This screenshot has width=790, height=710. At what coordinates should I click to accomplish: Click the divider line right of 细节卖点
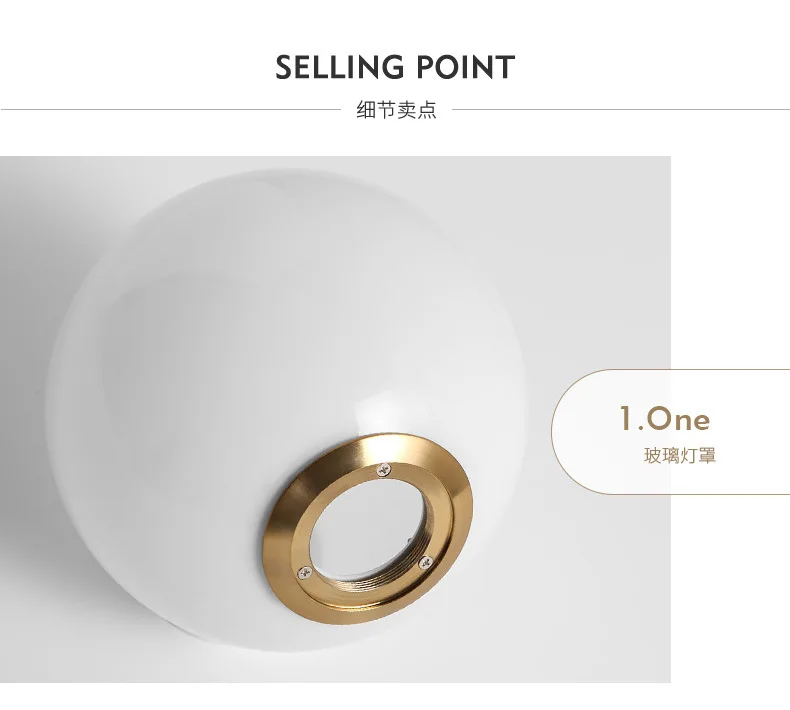pyautogui.click(x=621, y=109)
